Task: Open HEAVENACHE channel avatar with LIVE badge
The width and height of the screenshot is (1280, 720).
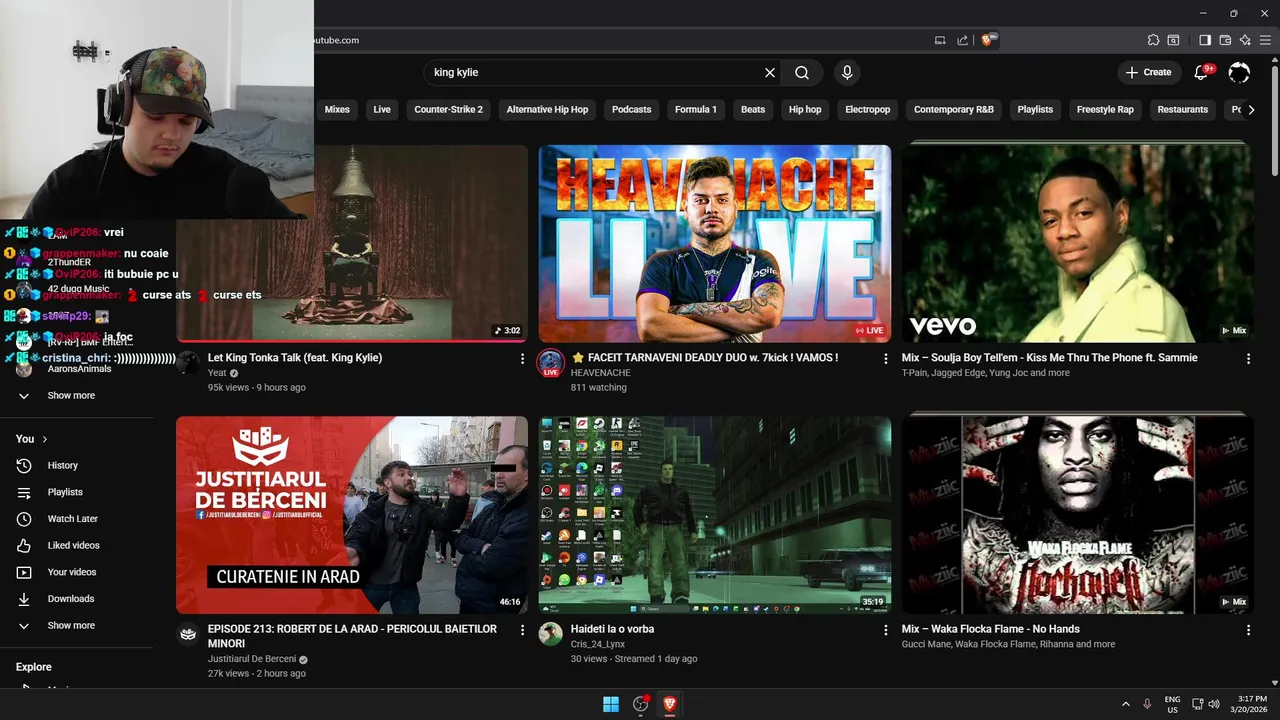Action: click(551, 363)
